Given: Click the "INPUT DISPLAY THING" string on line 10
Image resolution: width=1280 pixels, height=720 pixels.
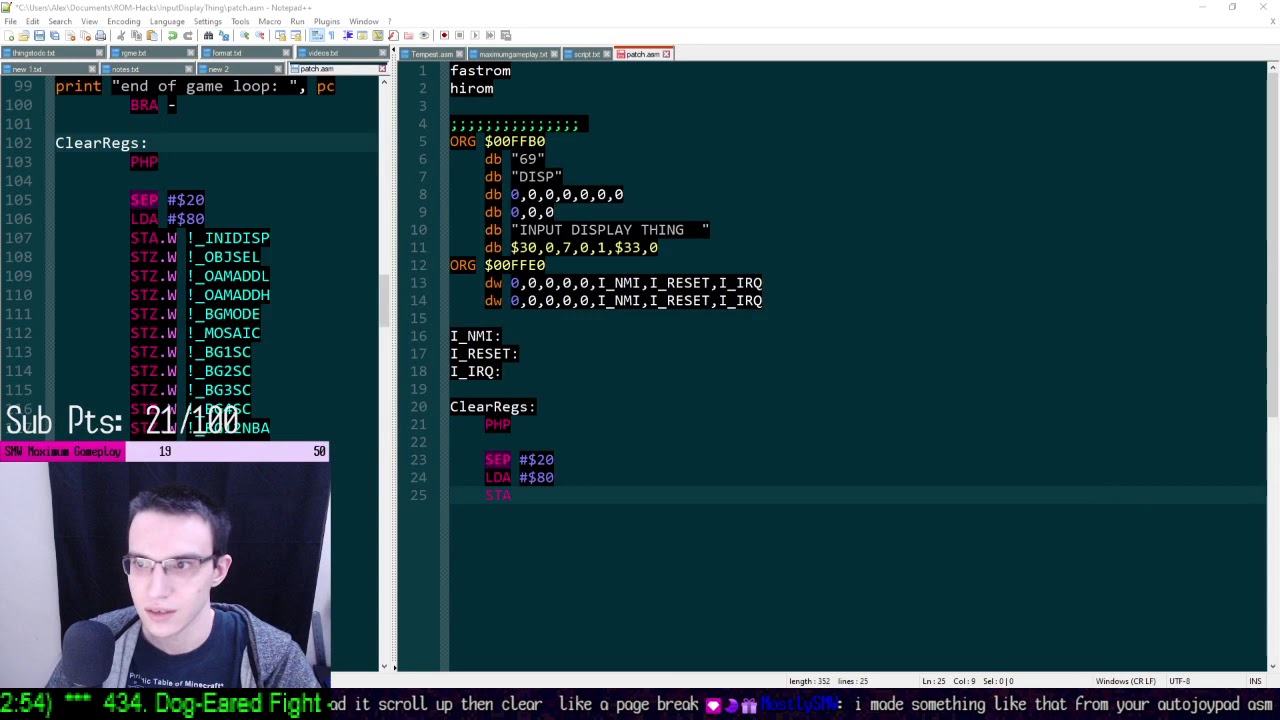Looking at the screenshot, I should [610, 230].
